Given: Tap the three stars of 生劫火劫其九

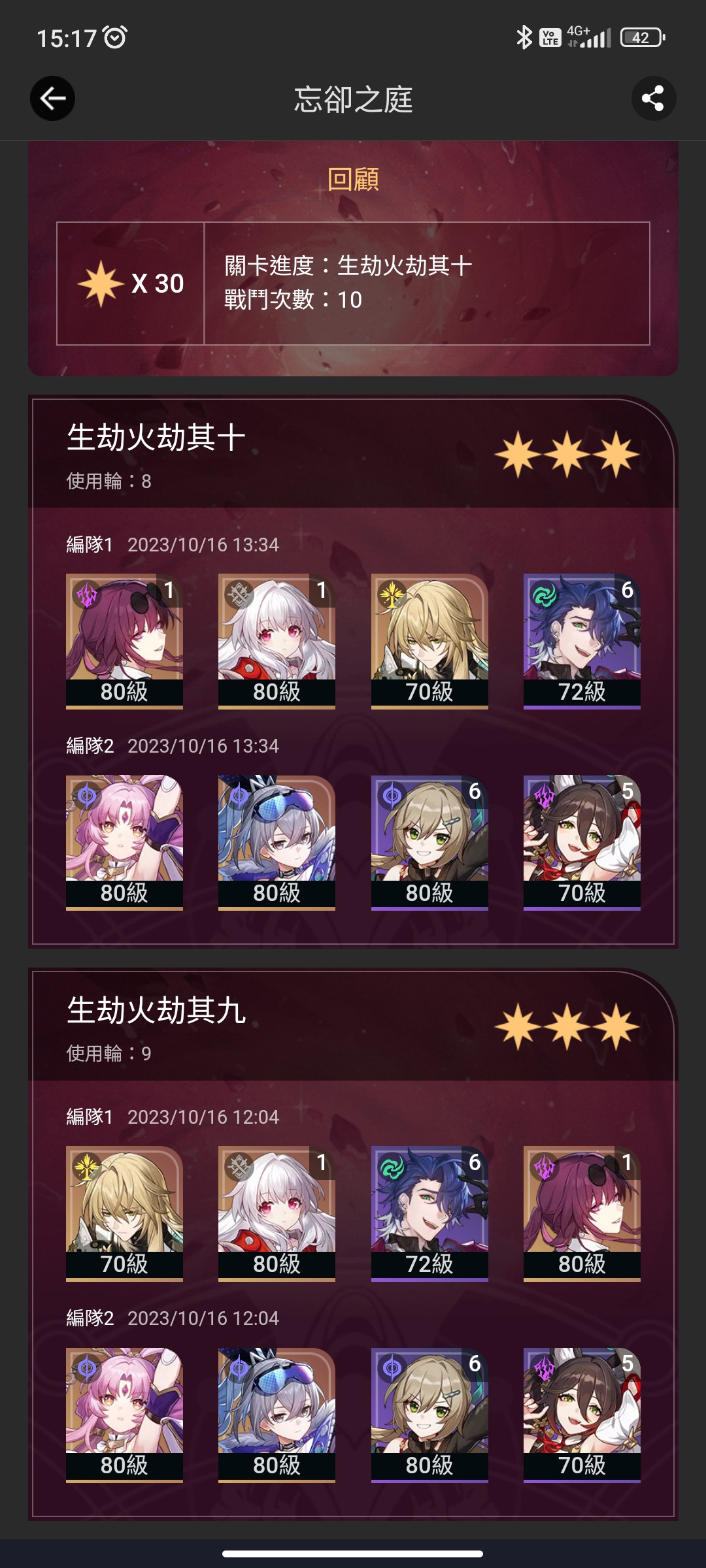Looking at the screenshot, I should point(567,1026).
